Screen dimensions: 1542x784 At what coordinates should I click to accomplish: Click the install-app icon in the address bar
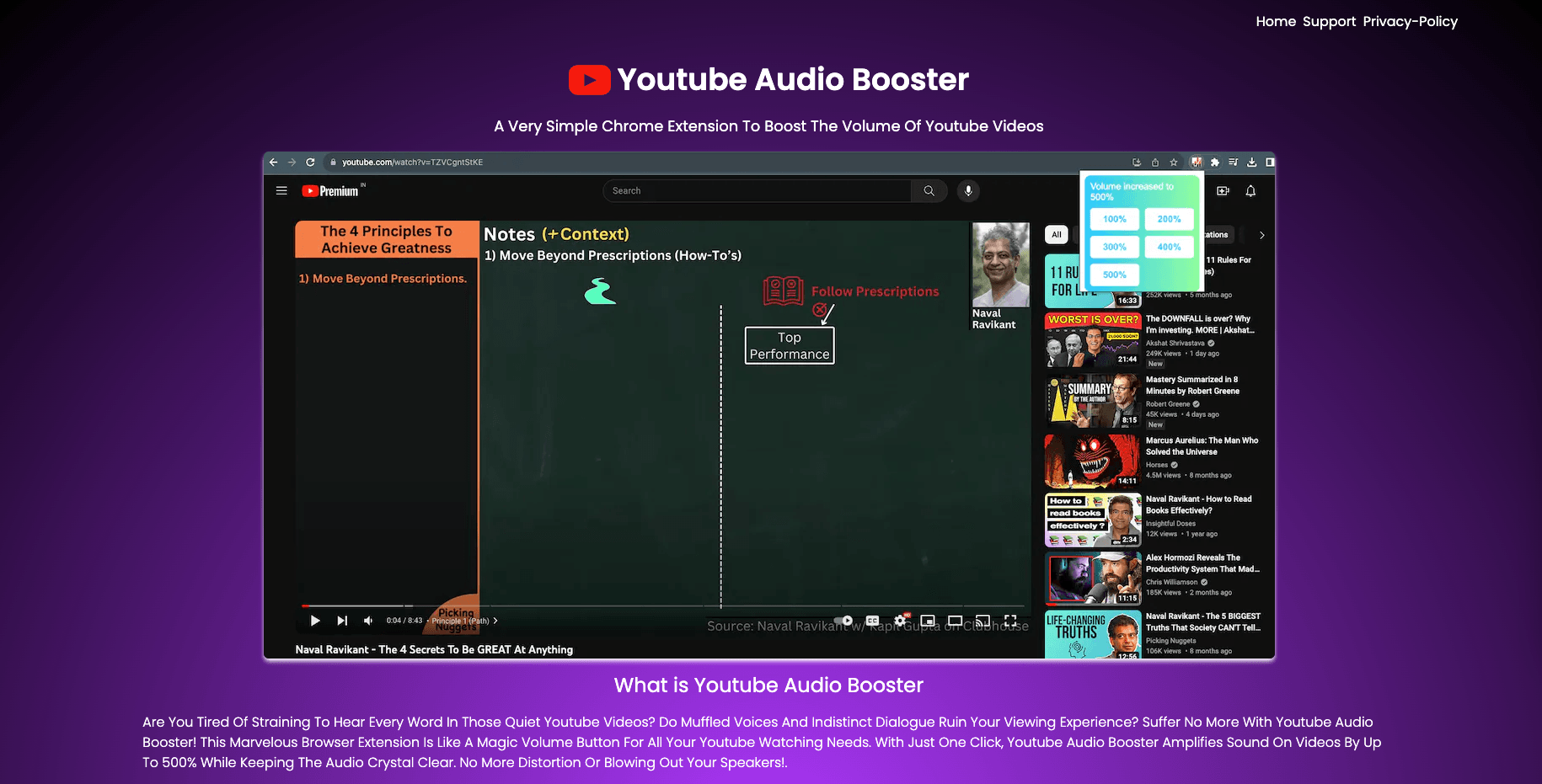click(x=1137, y=163)
